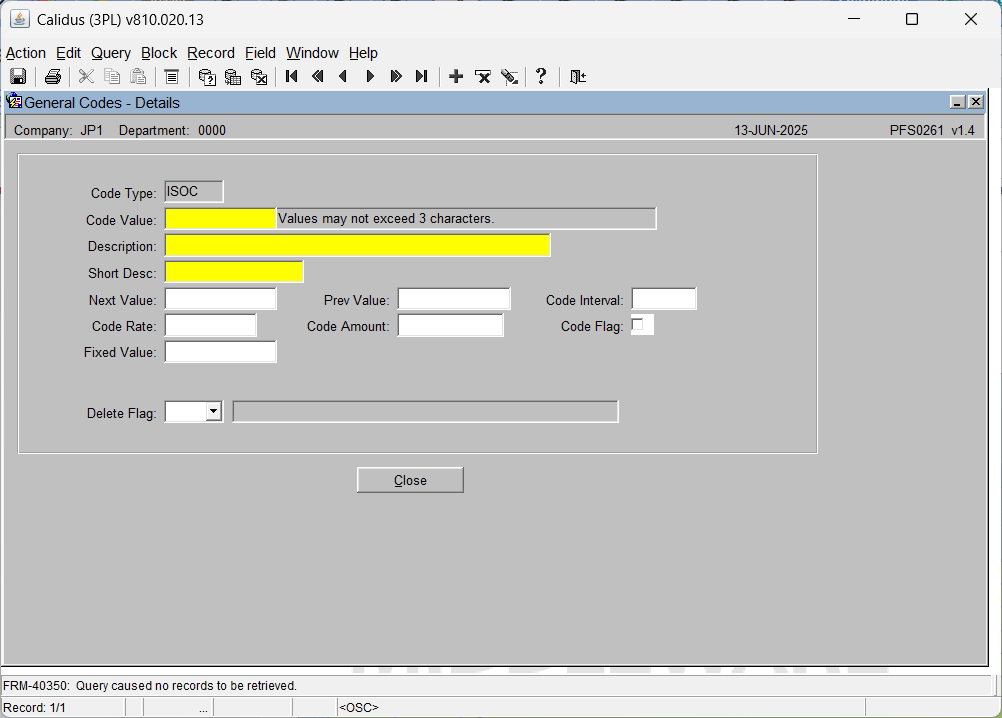Click the Department: 0000 header text
The image size is (1002, 718).
pos(173,130)
